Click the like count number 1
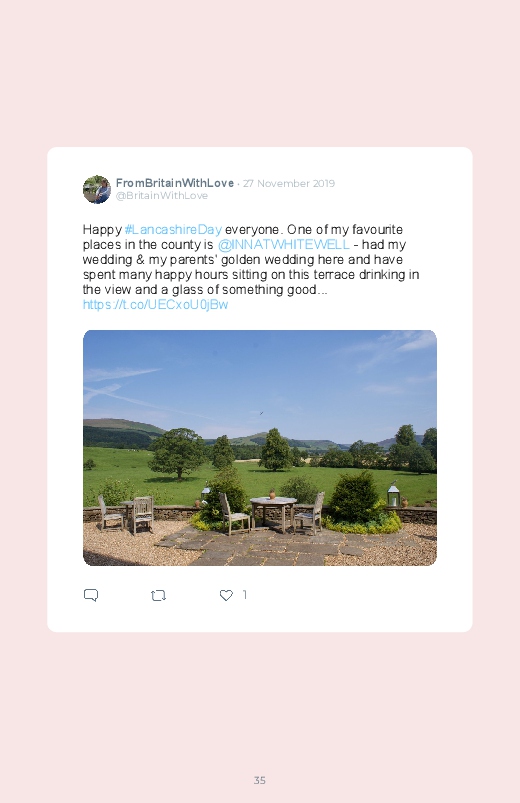 click(245, 595)
